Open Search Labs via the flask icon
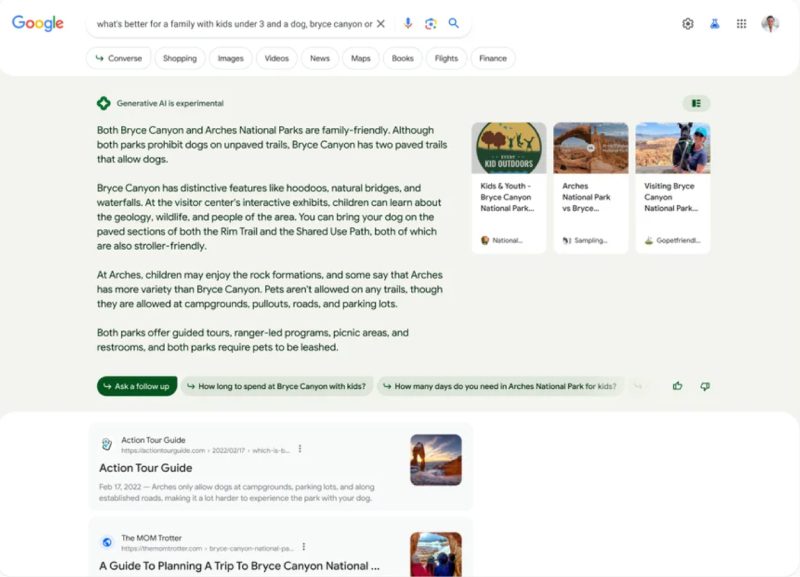The image size is (800, 577). tap(714, 23)
